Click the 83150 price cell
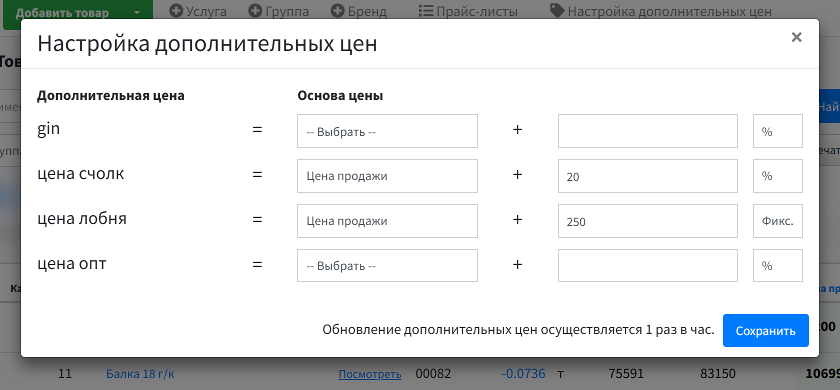 point(717,373)
